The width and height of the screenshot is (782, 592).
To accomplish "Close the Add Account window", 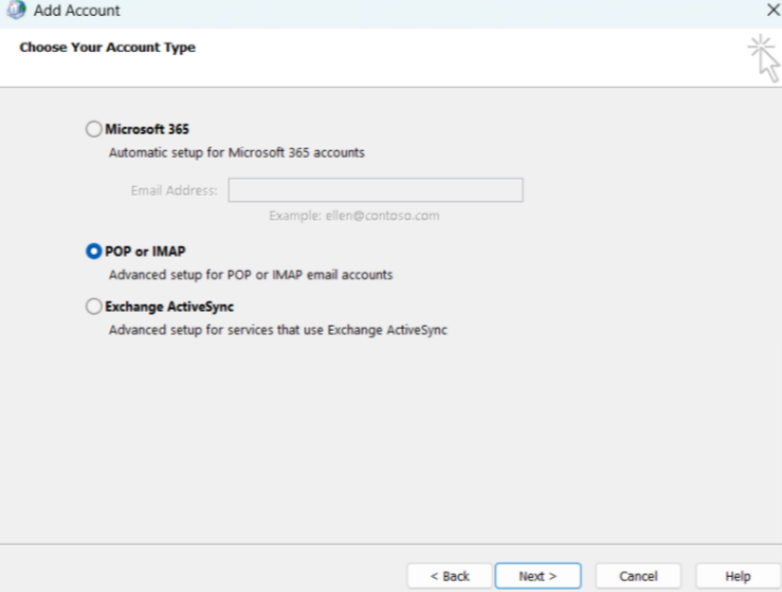I will pos(773,10).
